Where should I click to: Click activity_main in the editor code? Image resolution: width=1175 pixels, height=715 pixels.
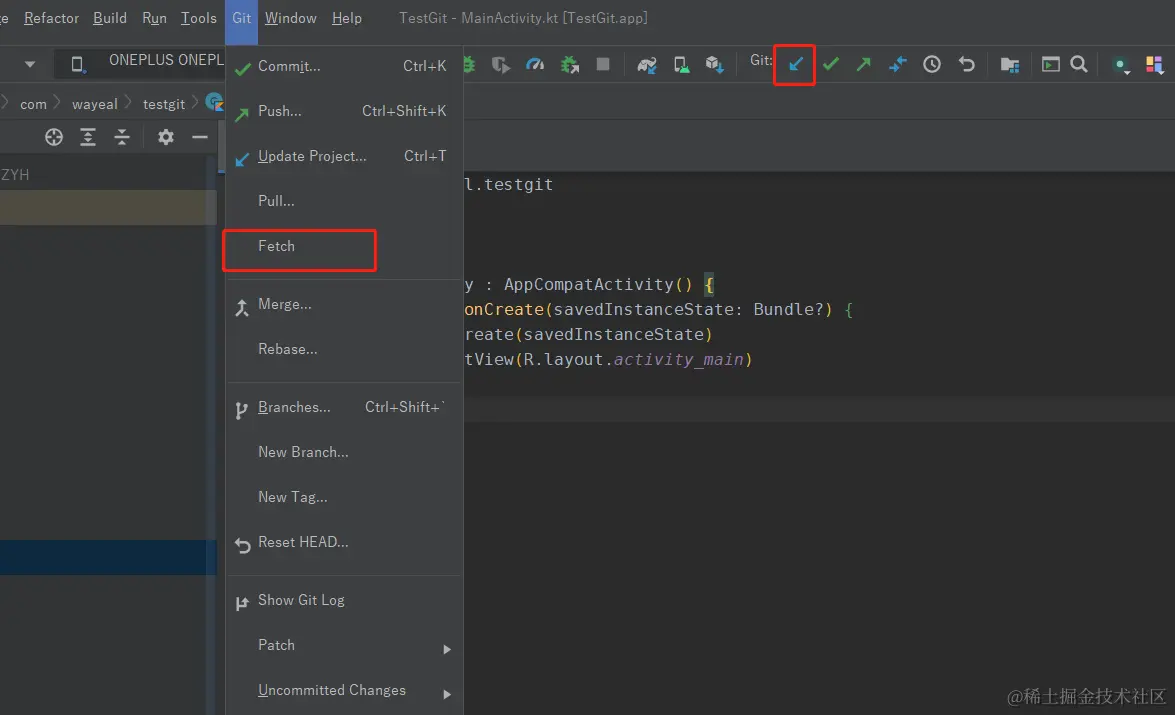pyautogui.click(x=679, y=360)
